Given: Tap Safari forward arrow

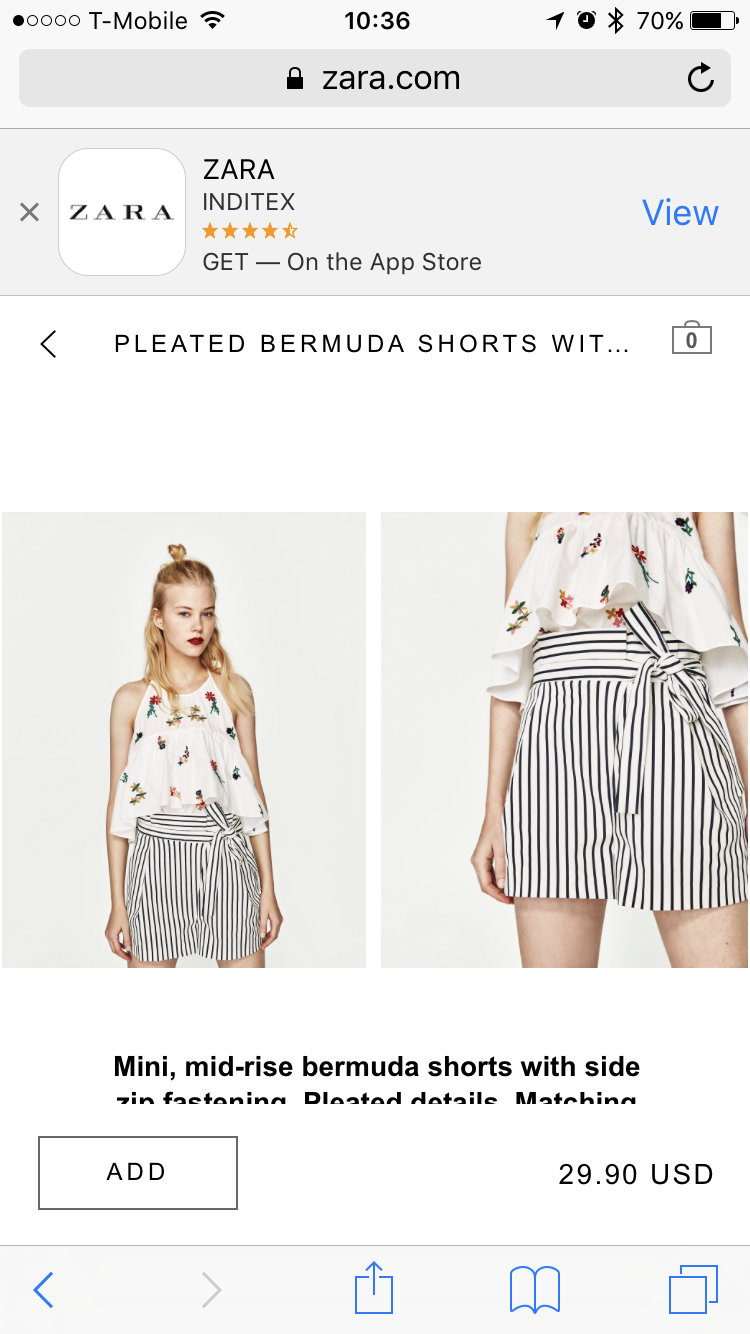Looking at the screenshot, I should [x=211, y=1290].
